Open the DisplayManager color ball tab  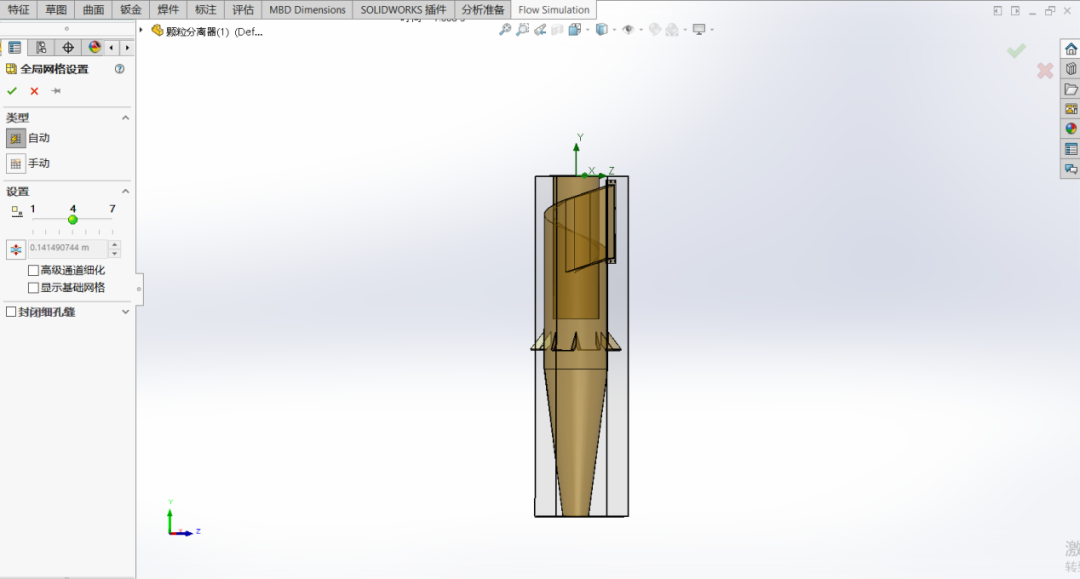[94, 48]
